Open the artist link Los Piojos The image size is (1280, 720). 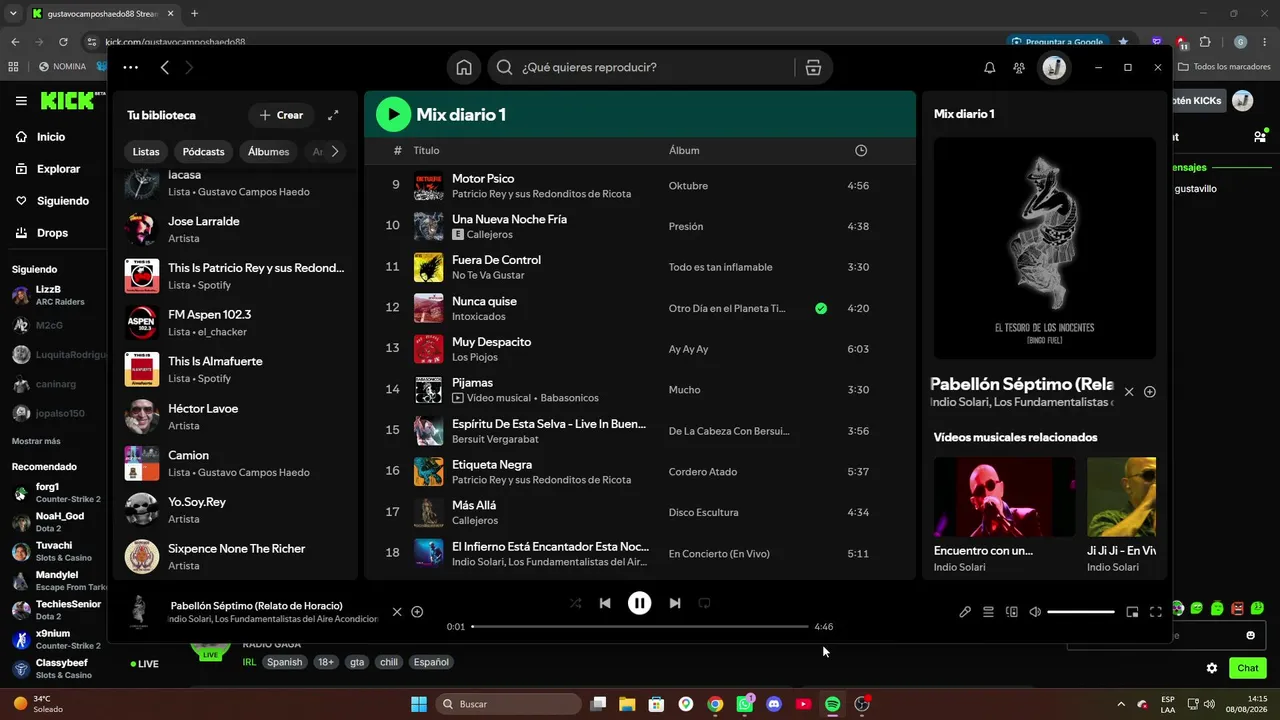(475, 357)
